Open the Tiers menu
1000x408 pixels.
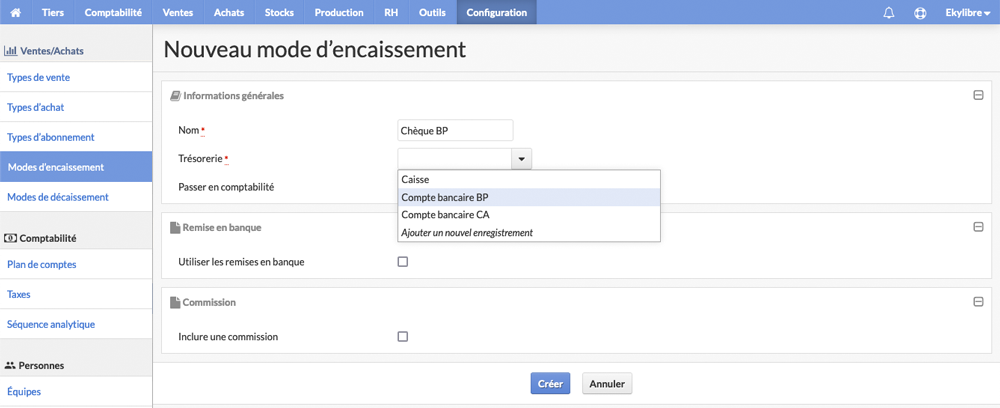pyautogui.click(x=53, y=12)
